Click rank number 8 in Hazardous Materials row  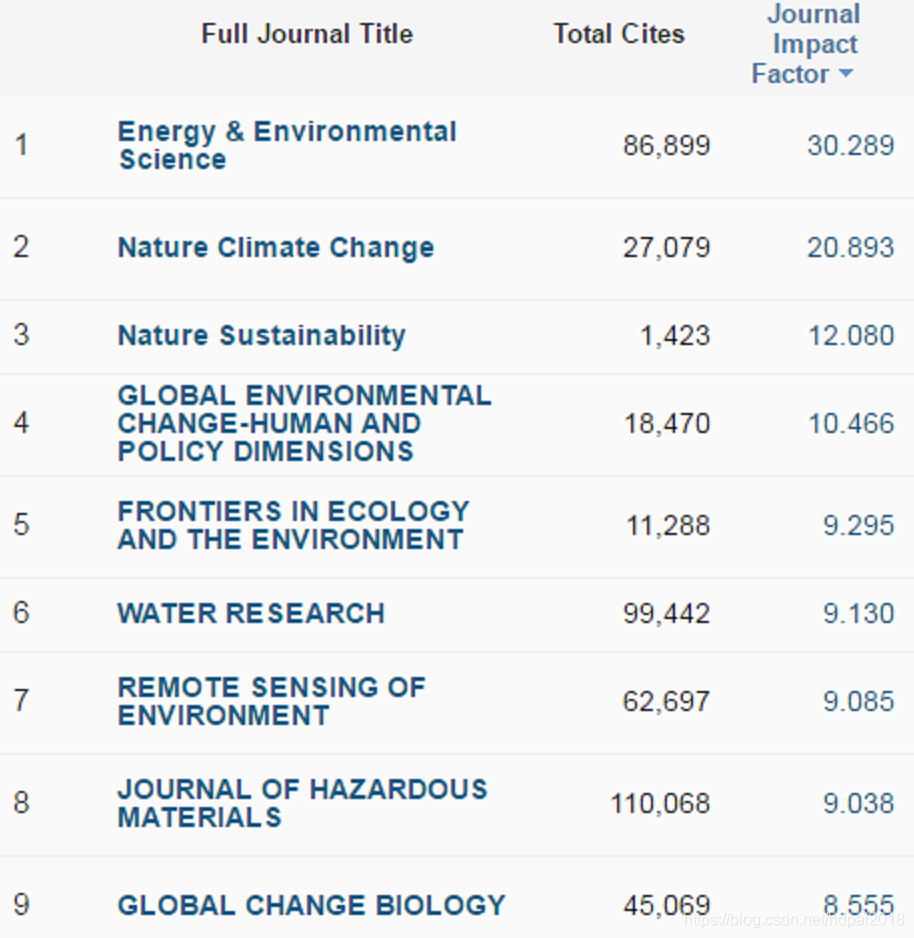tap(22, 802)
